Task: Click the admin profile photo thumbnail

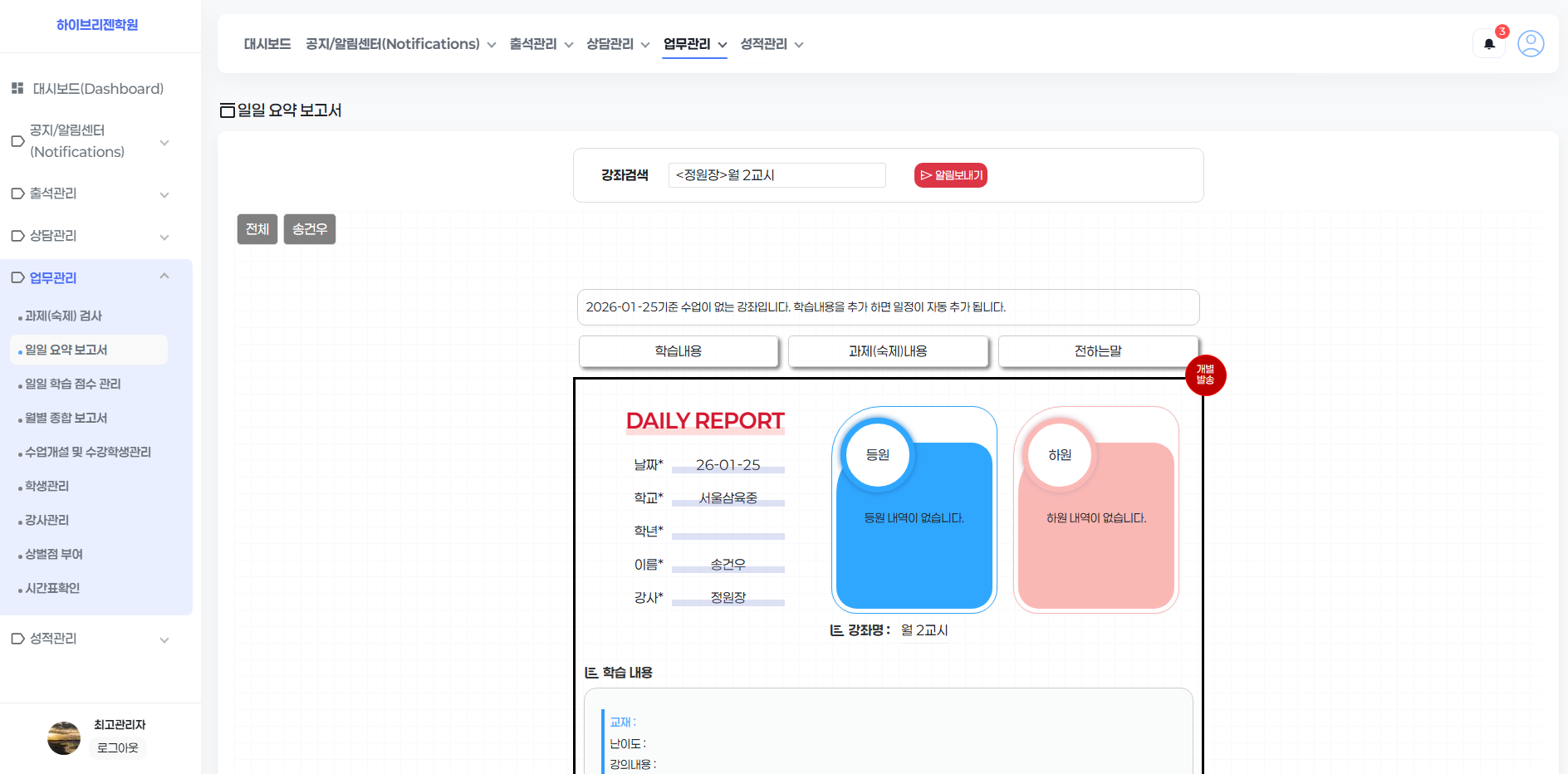Action: [64, 737]
